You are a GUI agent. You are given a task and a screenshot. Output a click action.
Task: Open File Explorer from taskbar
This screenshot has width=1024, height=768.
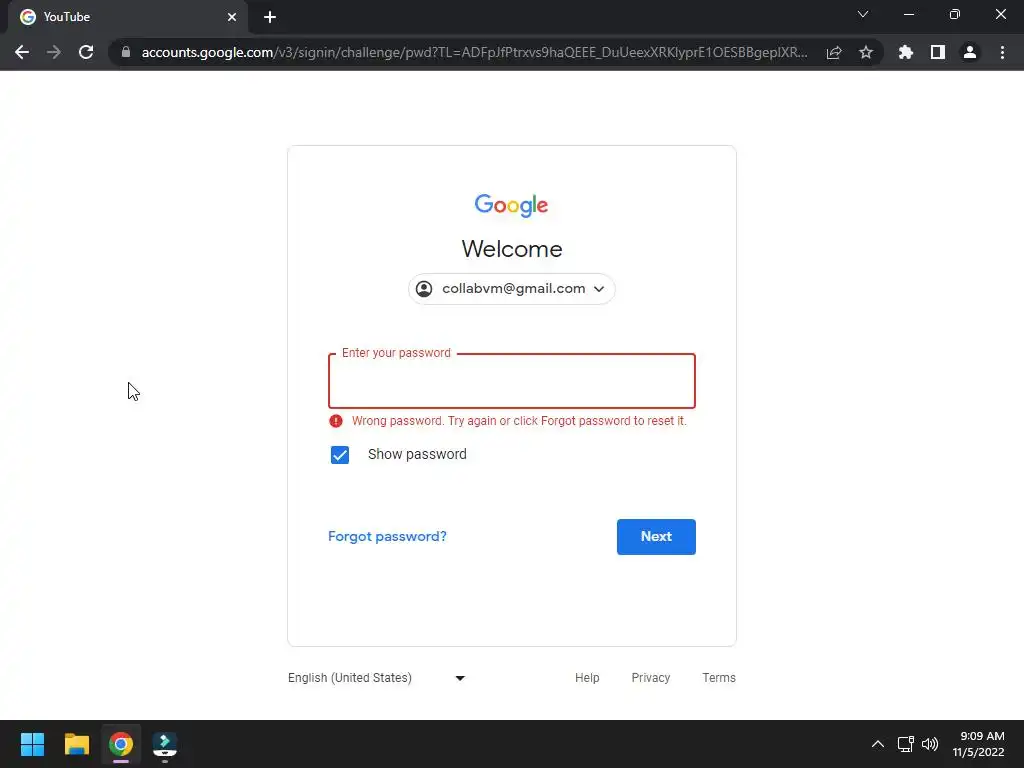pos(76,744)
